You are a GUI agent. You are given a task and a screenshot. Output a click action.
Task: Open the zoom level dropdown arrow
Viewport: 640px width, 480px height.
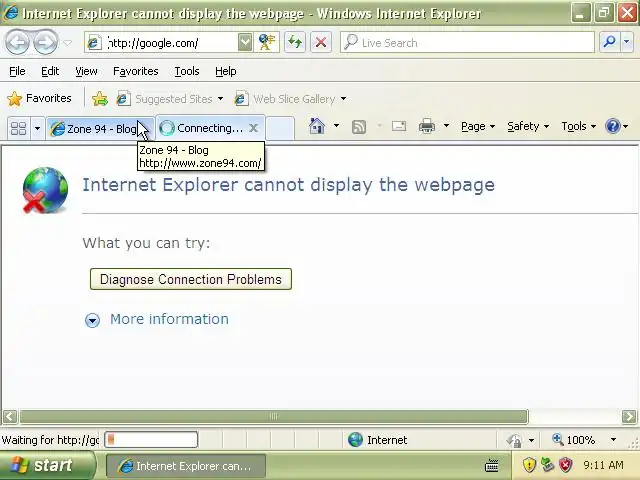coord(613,440)
